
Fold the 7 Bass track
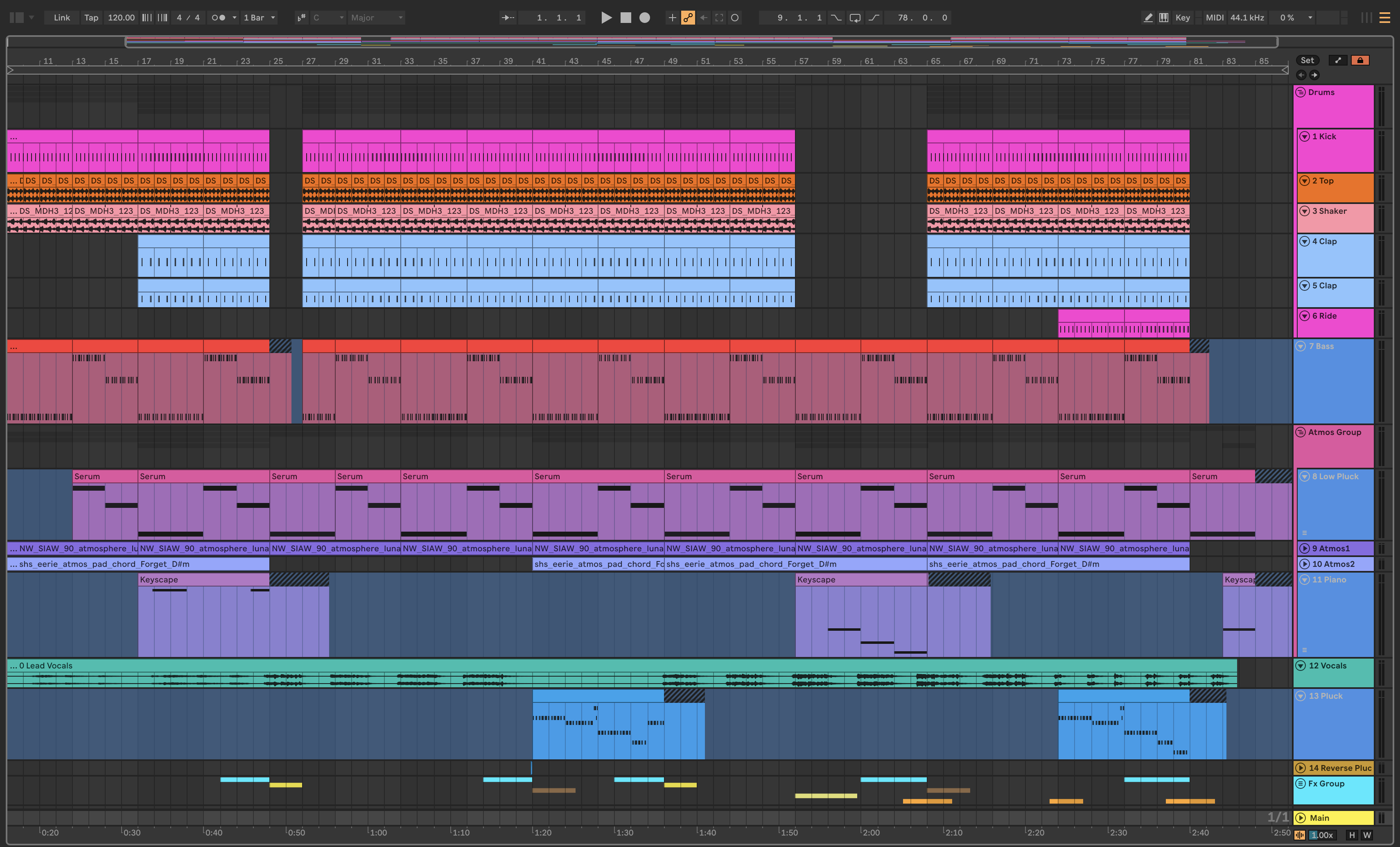tap(1300, 346)
